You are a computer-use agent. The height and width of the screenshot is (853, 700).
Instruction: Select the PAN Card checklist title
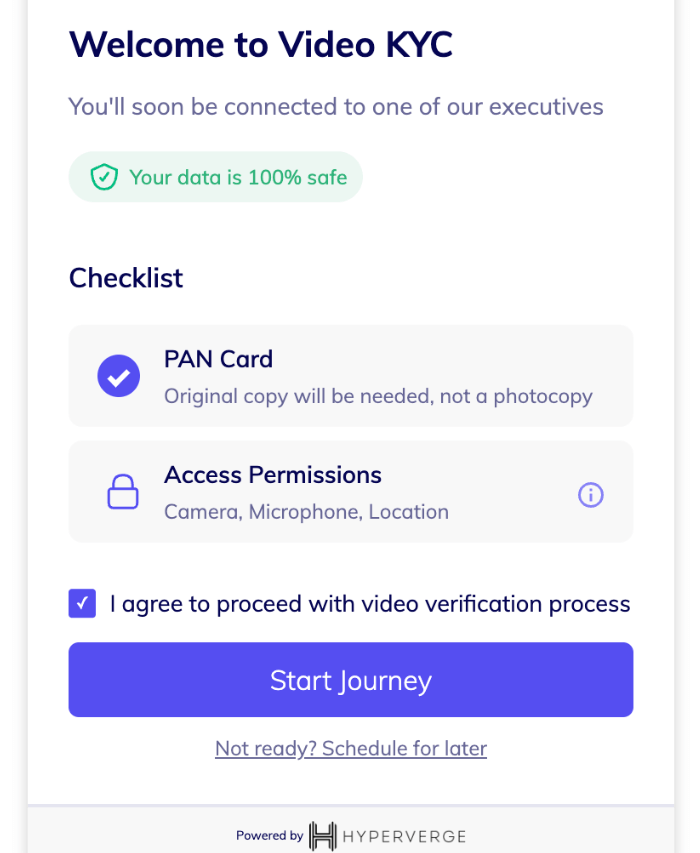(218, 359)
